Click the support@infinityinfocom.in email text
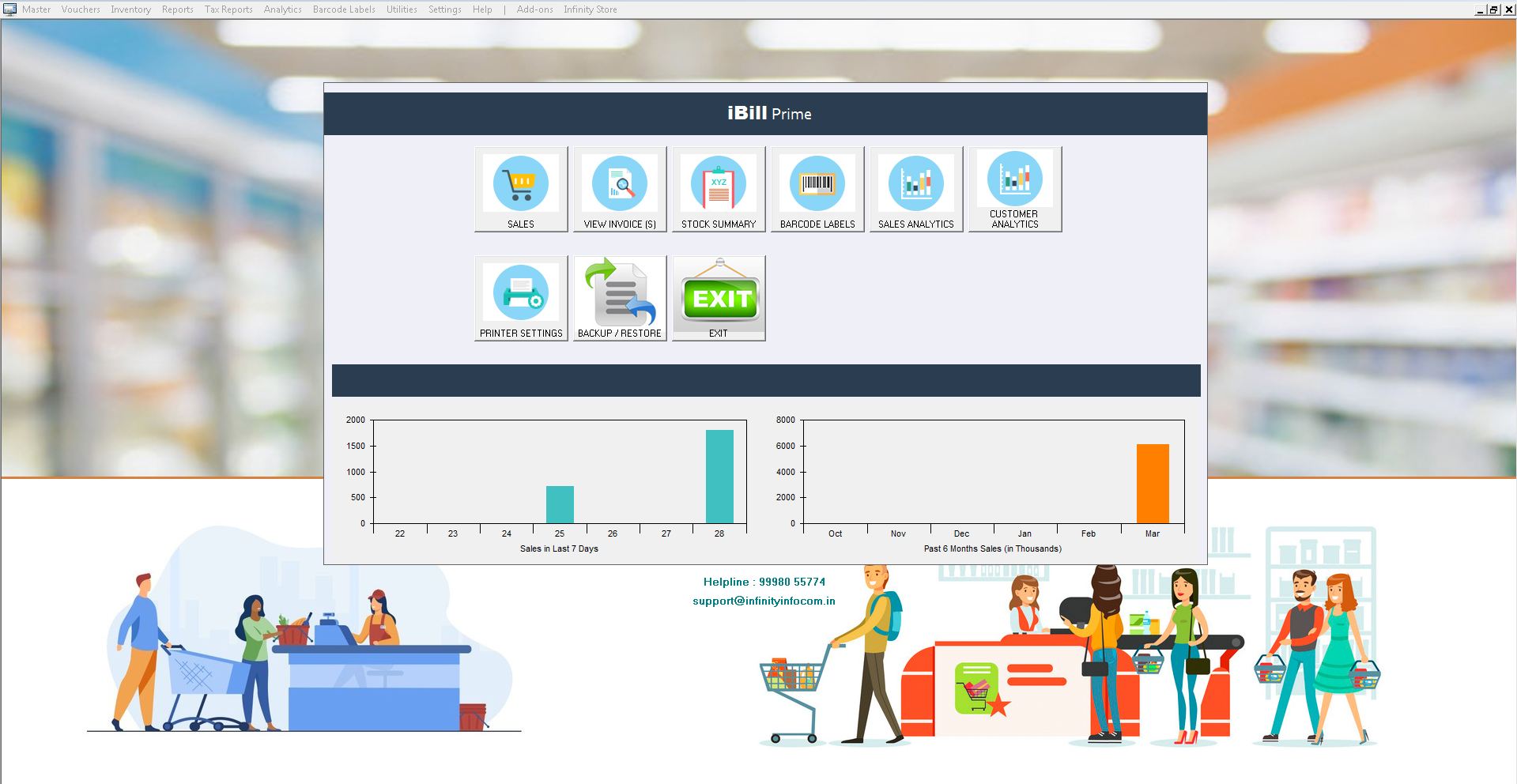The height and width of the screenshot is (784, 1517). (764, 601)
